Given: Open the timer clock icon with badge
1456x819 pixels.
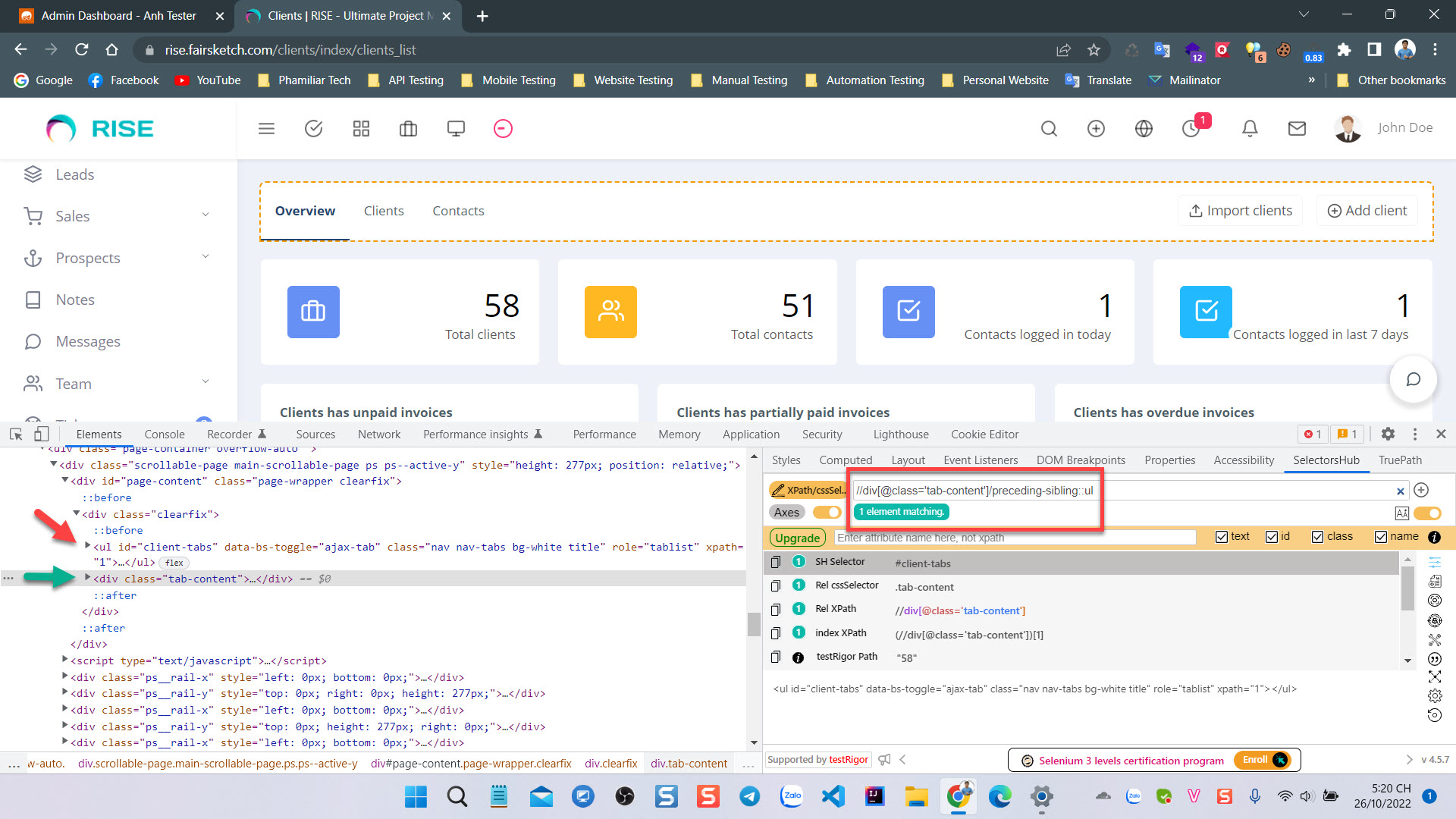Looking at the screenshot, I should point(1192,129).
